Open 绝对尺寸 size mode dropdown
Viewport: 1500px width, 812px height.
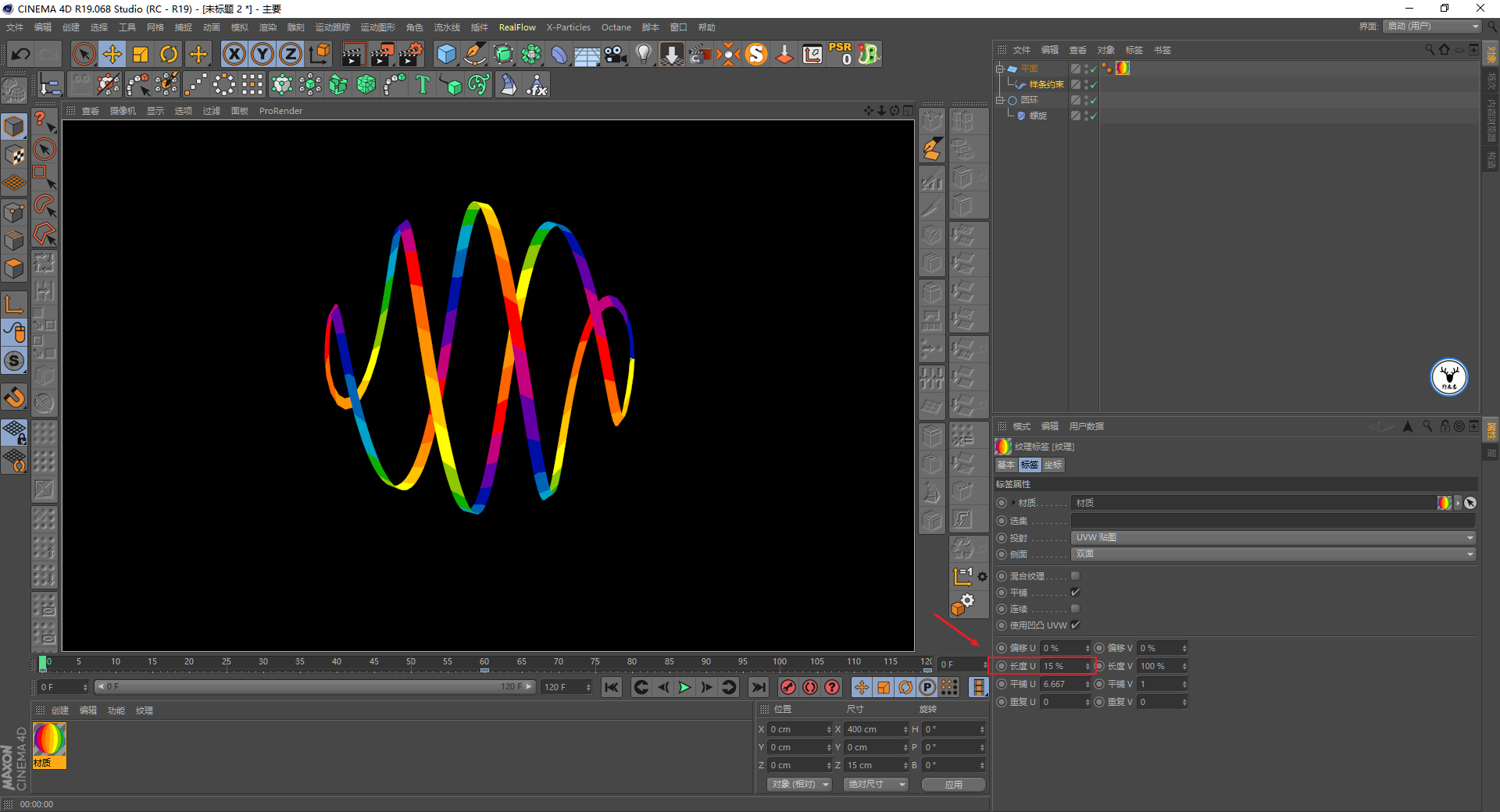pos(876,784)
